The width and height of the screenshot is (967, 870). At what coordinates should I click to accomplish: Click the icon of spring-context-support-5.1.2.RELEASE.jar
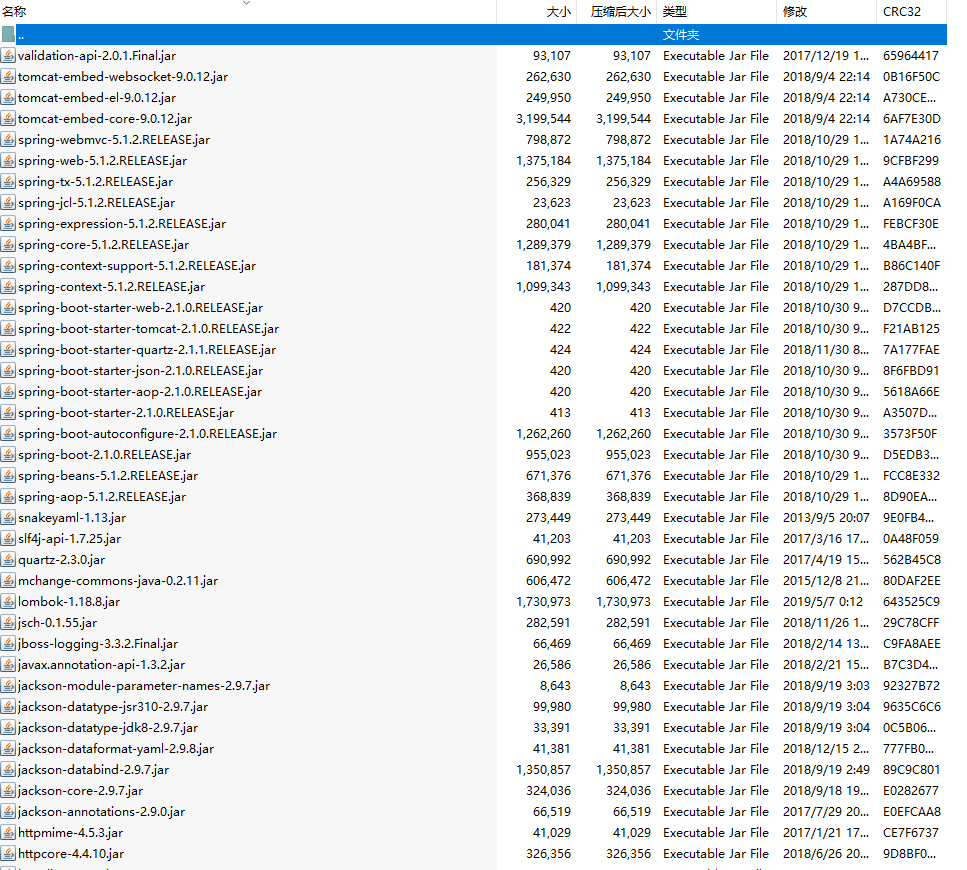(8, 265)
